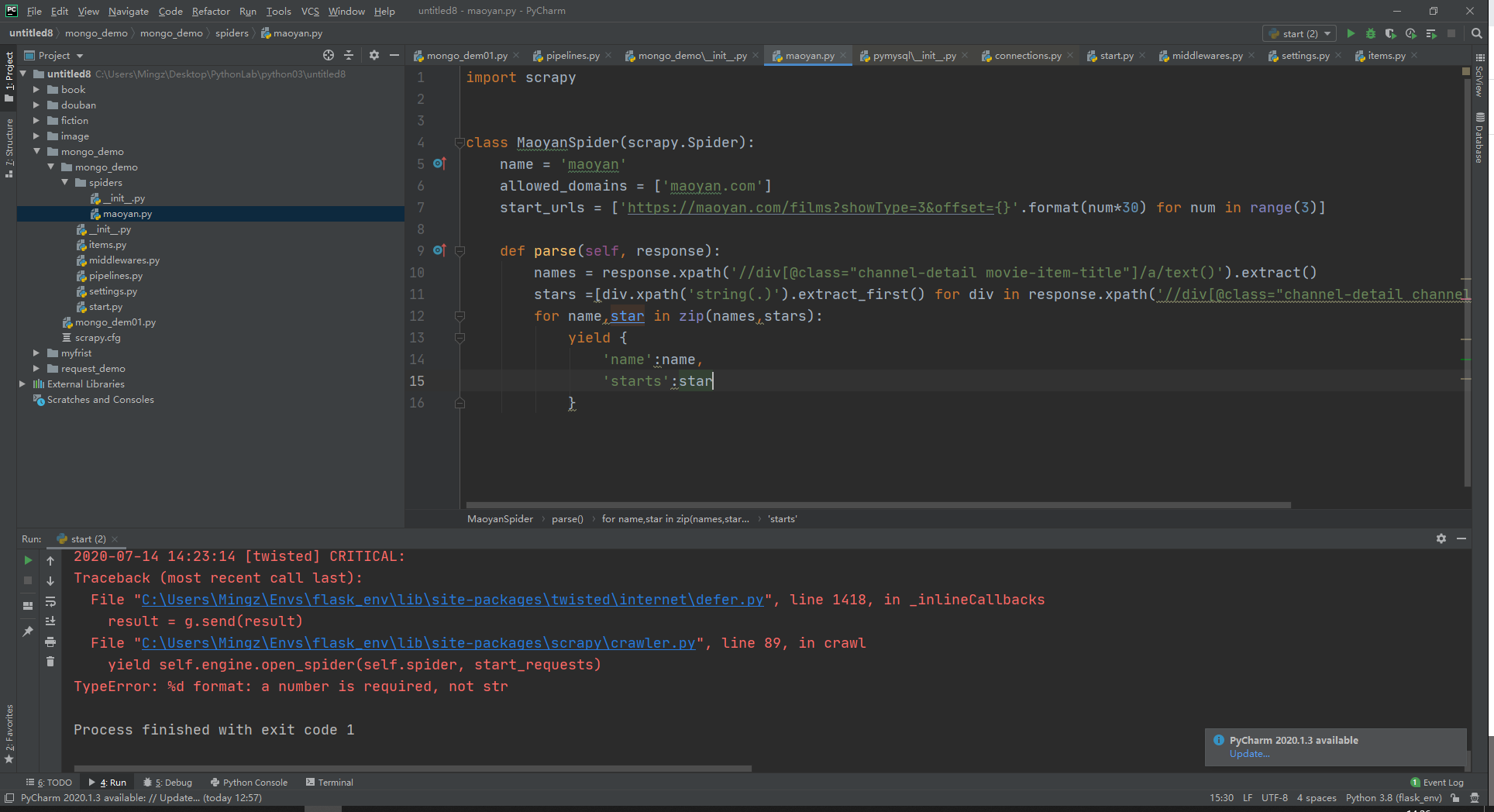Expand External Libraries node

pyautogui.click(x=22, y=384)
